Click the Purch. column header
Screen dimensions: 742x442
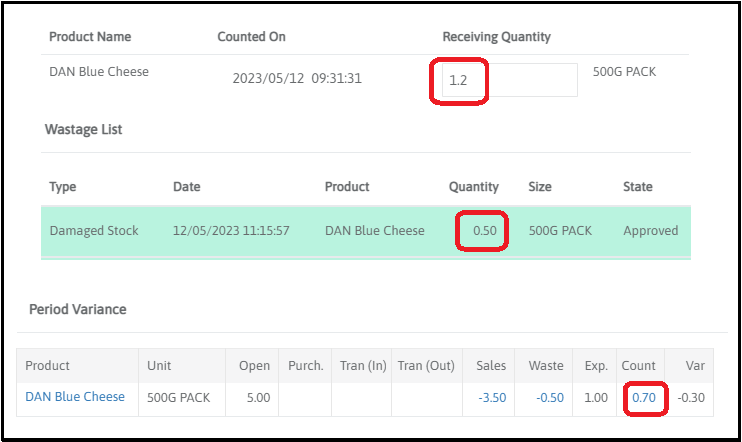[x=305, y=366]
